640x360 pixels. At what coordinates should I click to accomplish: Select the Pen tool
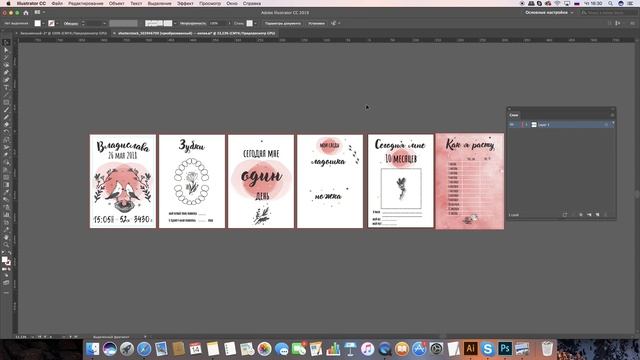click(6, 72)
